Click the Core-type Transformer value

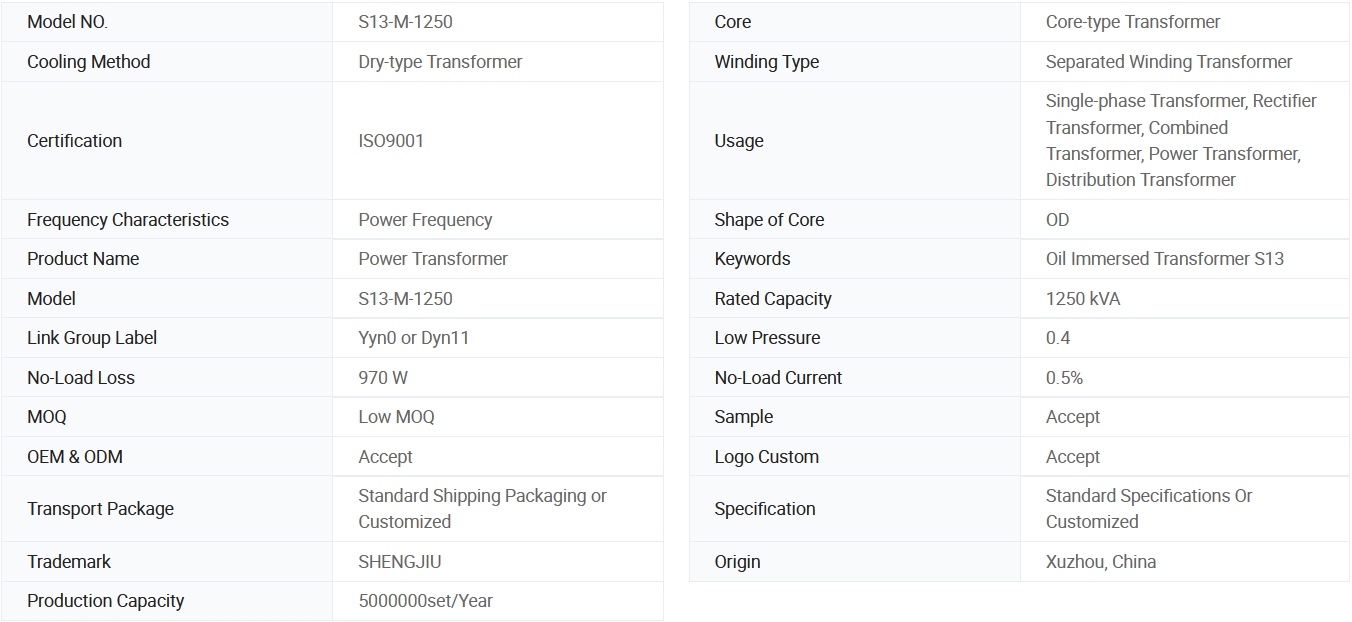(1133, 22)
